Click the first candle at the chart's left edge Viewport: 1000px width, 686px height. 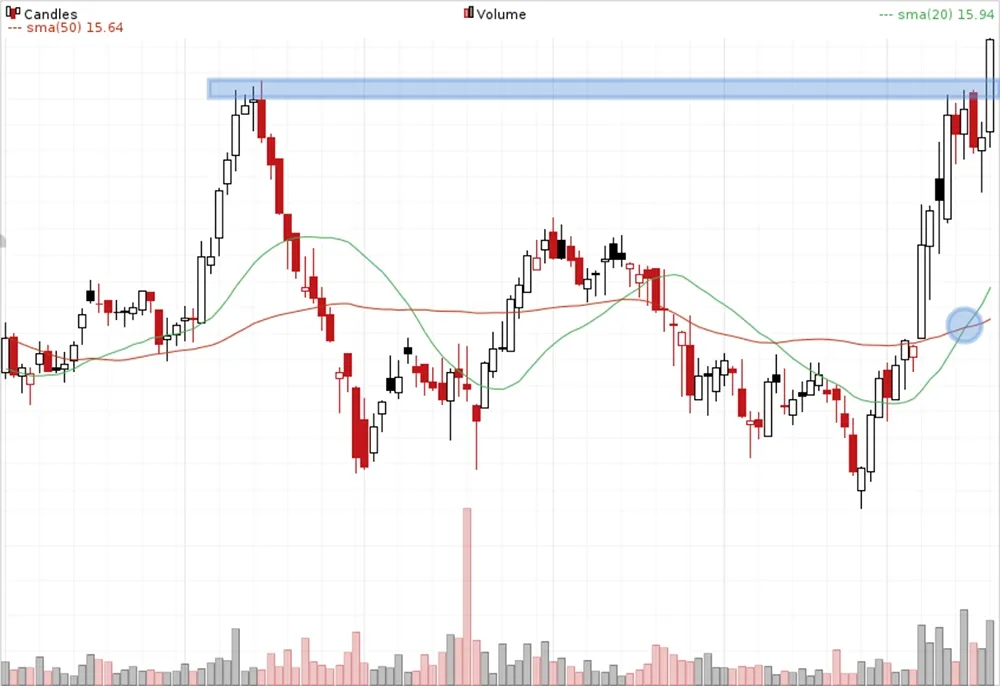pos(5,355)
